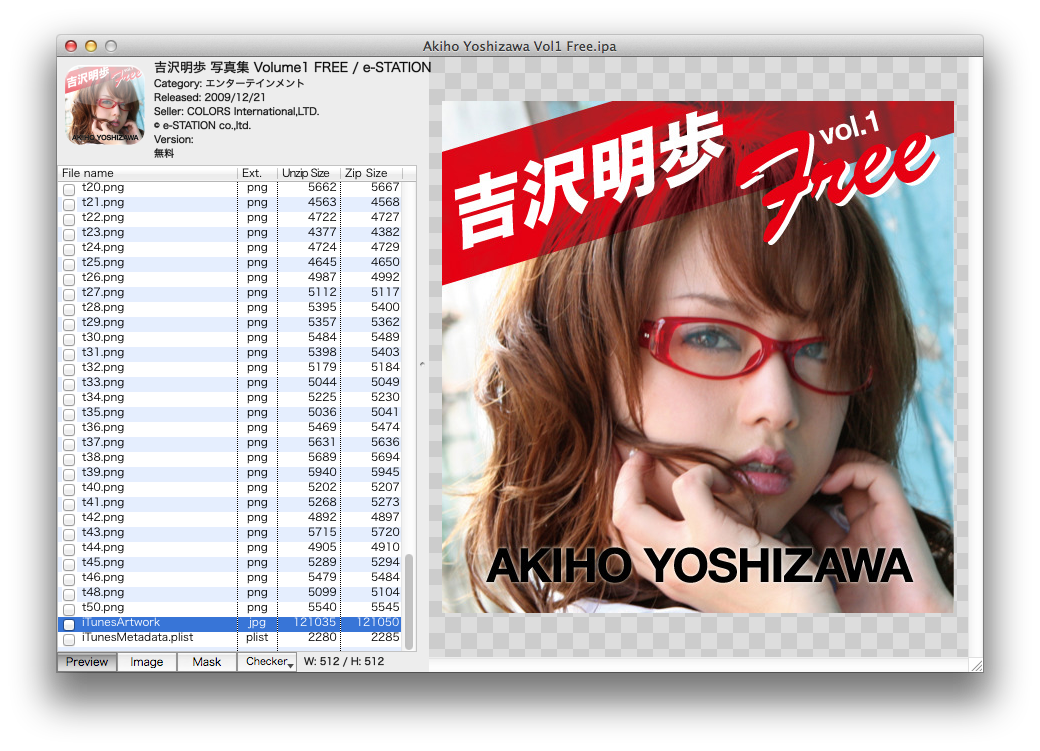
Task: Select the t28.png file row
Action: [x=230, y=307]
